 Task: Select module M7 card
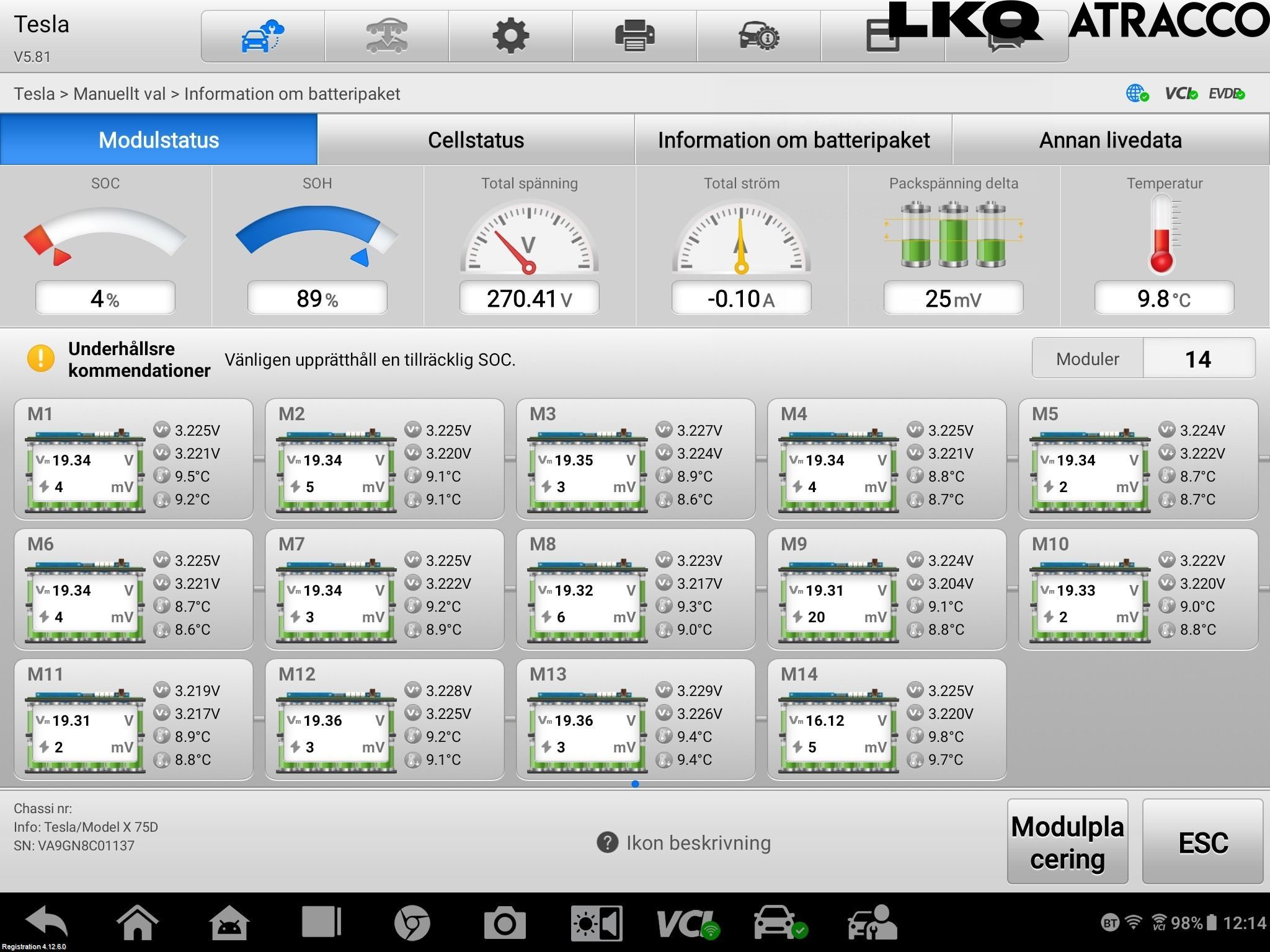coord(384,589)
